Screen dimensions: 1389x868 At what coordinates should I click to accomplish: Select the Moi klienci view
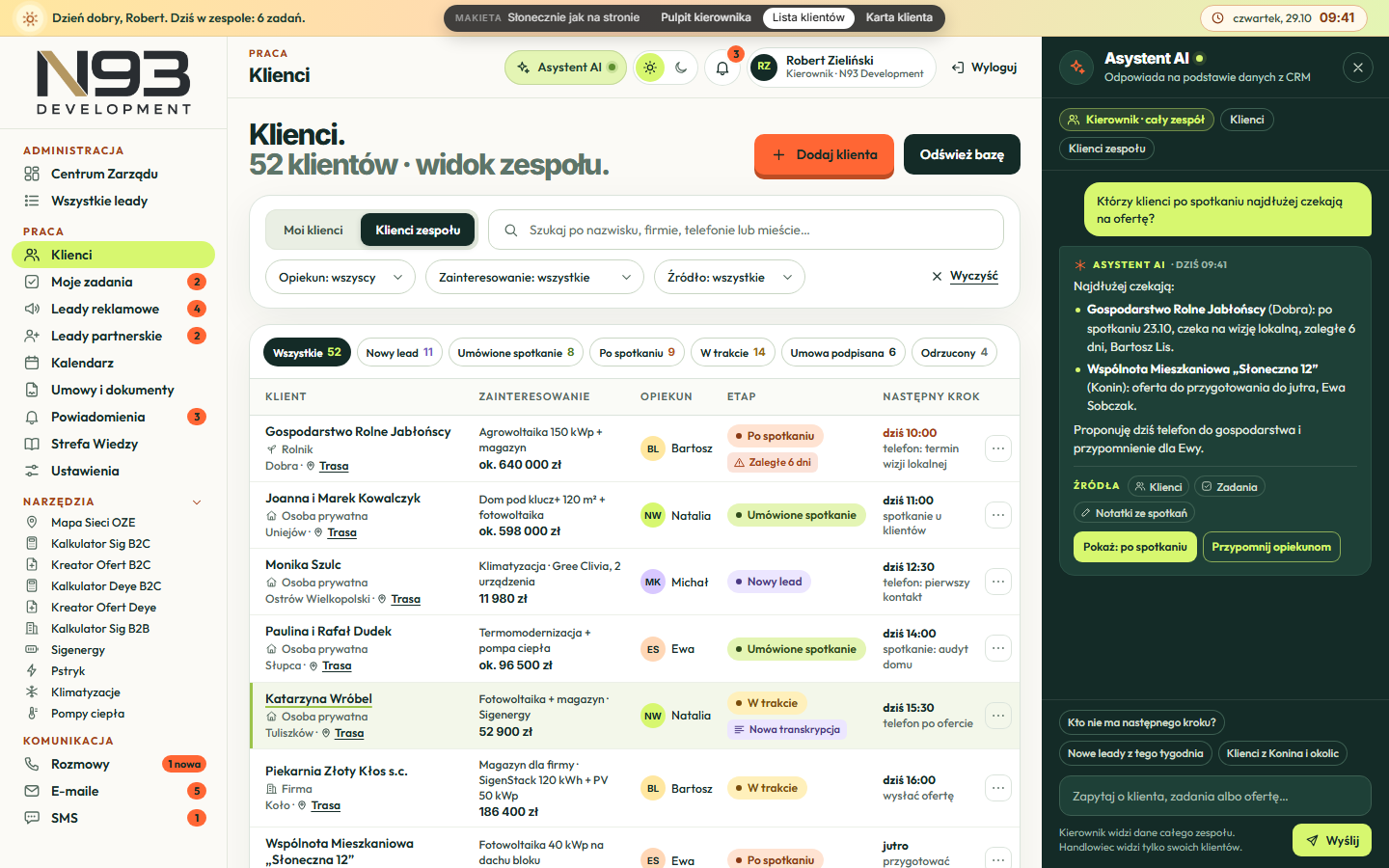(x=313, y=230)
